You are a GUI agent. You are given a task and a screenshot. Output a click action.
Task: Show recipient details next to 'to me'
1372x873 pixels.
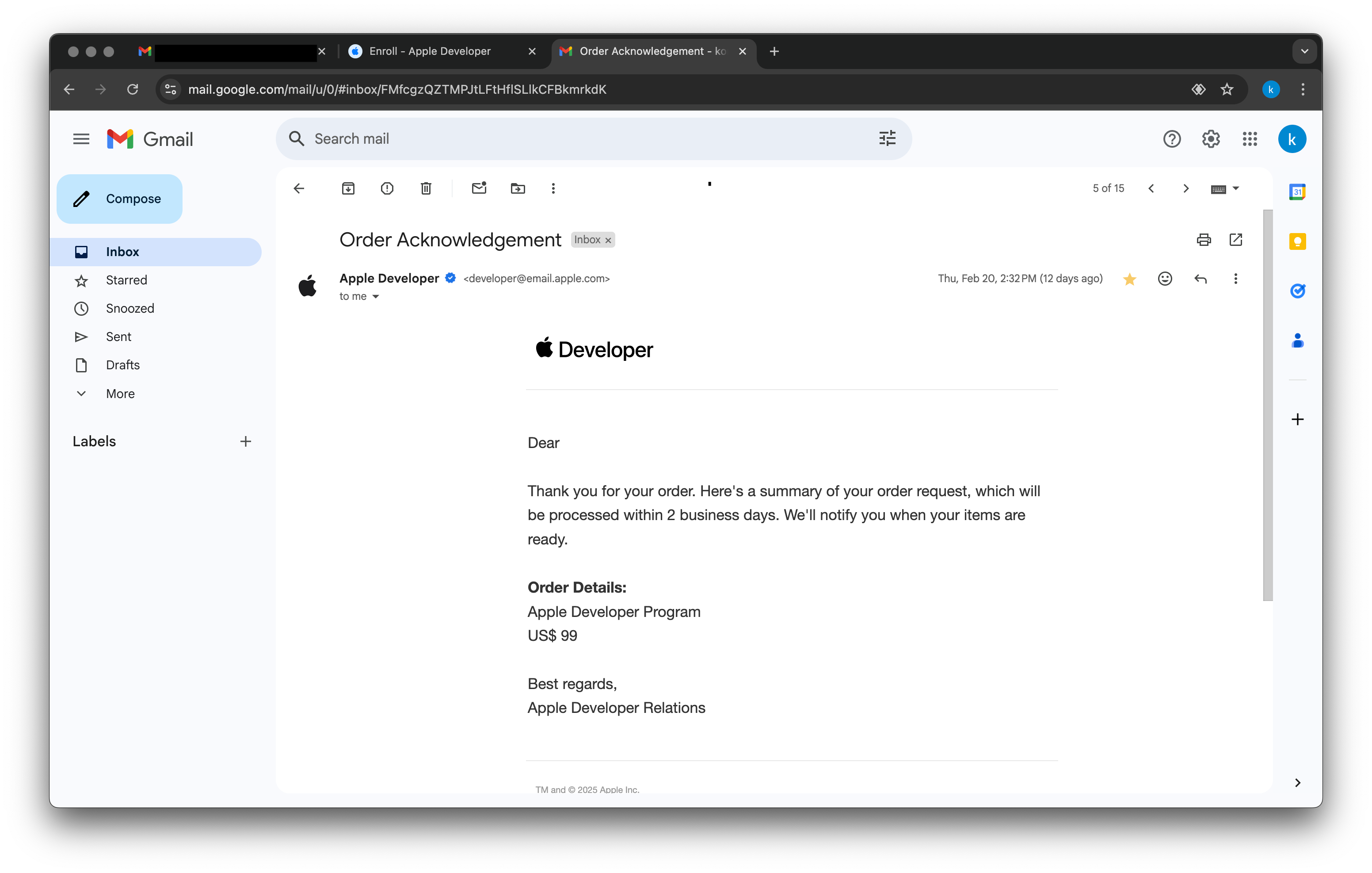[x=375, y=296]
